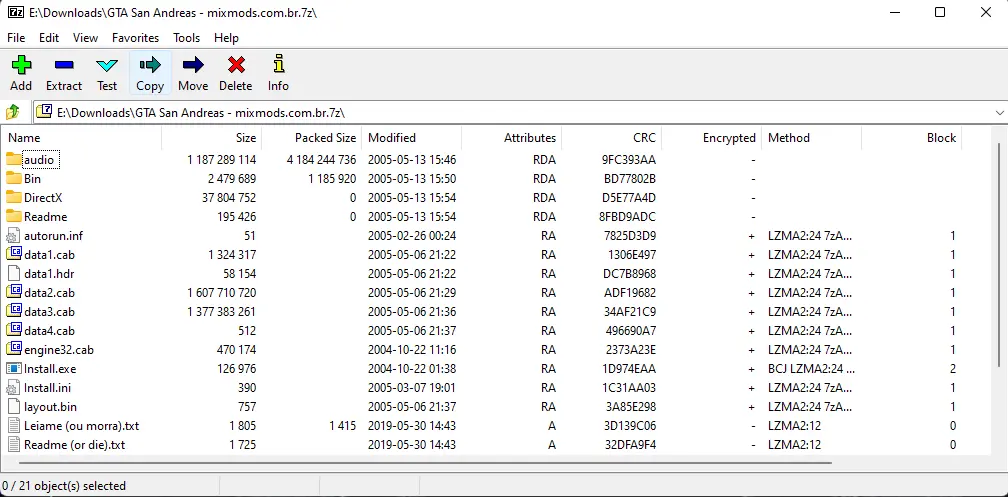Viewport: 1008px width, 497px height.
Task: Click the data1.cab file icon
Action: click(x=14, y=254)
